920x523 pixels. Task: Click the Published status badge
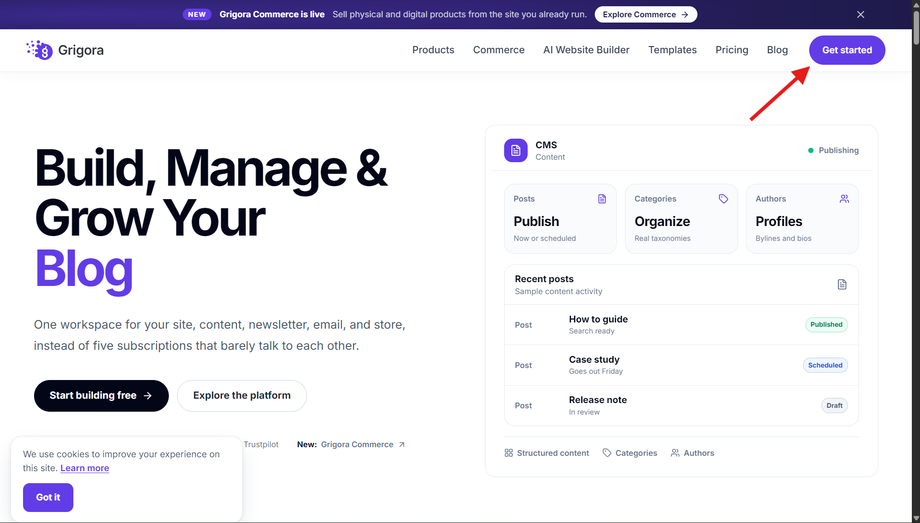pyautogui.click(x=826, y=325)
